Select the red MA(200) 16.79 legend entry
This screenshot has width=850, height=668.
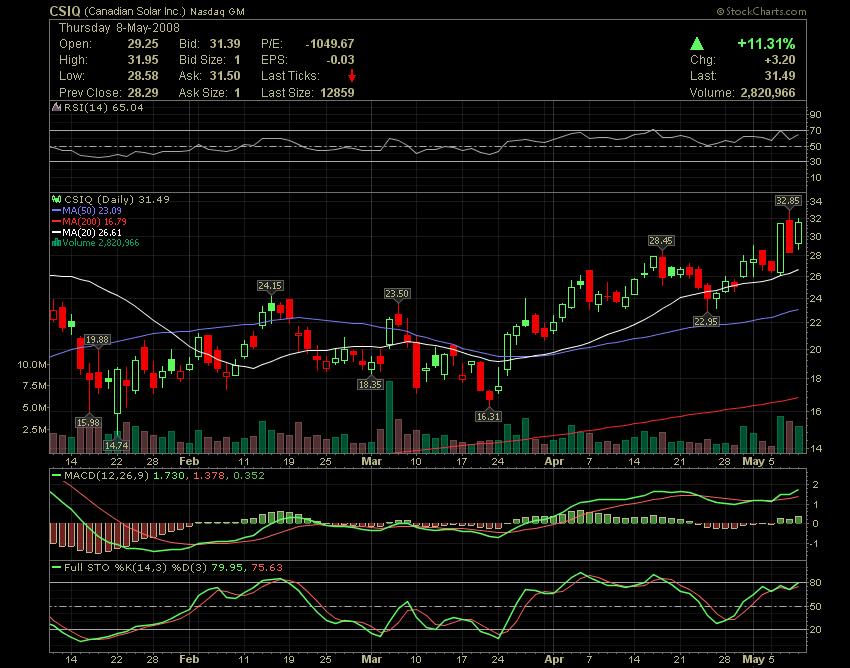pos(89,221)
